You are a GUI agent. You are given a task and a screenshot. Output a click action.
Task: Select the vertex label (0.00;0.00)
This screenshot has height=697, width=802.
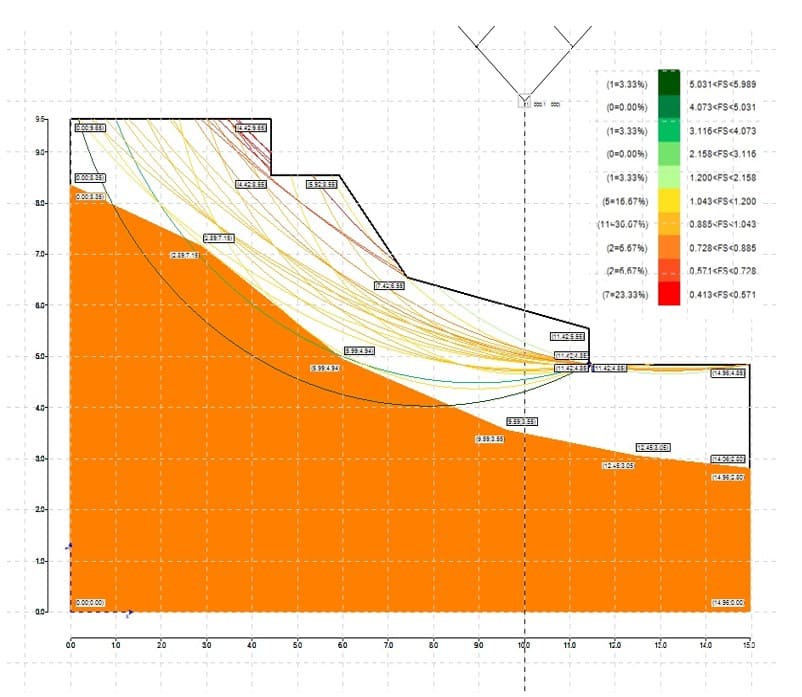click(x=90, y=603)
